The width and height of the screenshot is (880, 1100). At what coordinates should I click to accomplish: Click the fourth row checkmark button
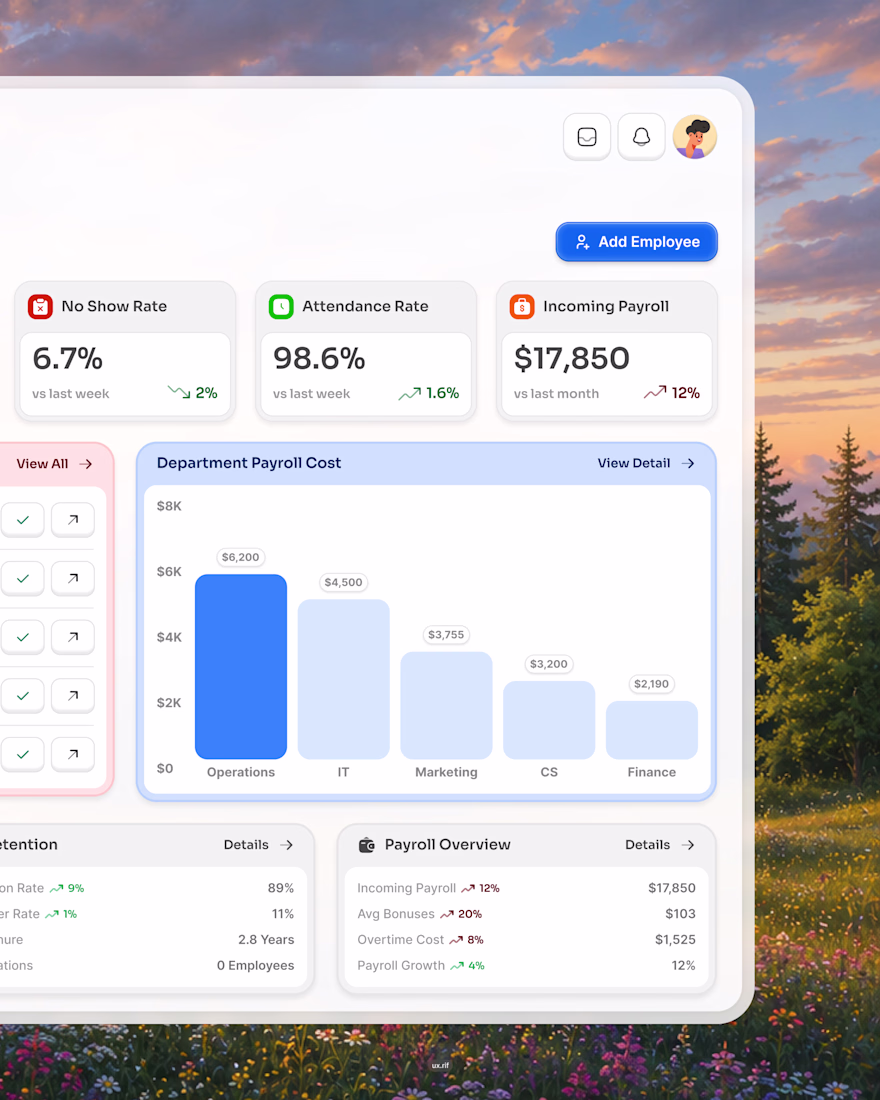pos(22,696)
